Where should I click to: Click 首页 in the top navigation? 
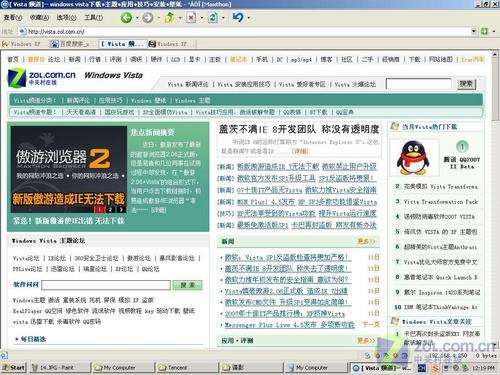pyautogui.click(x=13, y=59)
